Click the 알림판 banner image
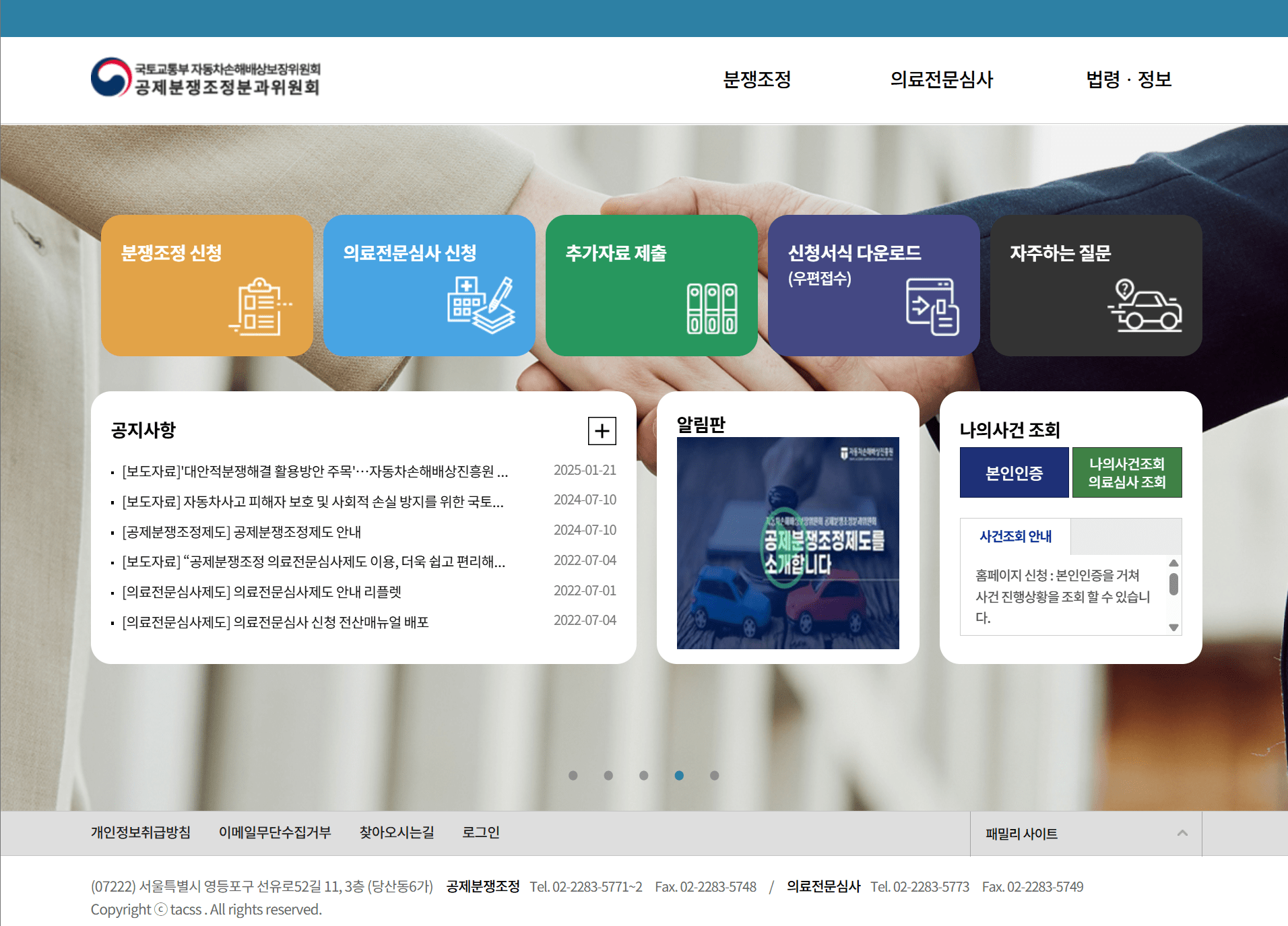Screen dimensions: 1288x926 [787, 543]
